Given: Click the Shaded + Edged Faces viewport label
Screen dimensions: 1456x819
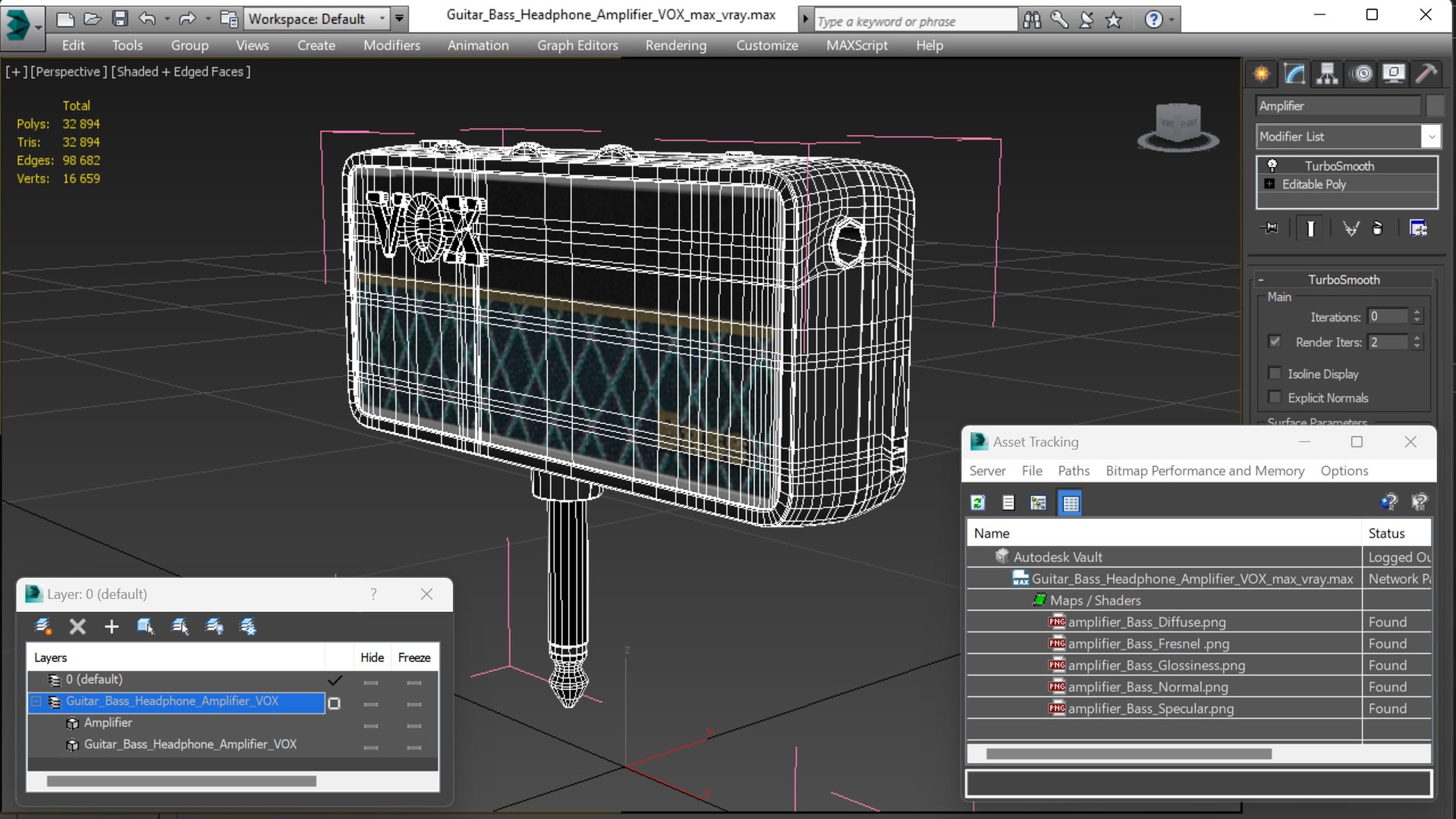Looking at the screenshot, I should pos(181,71).
